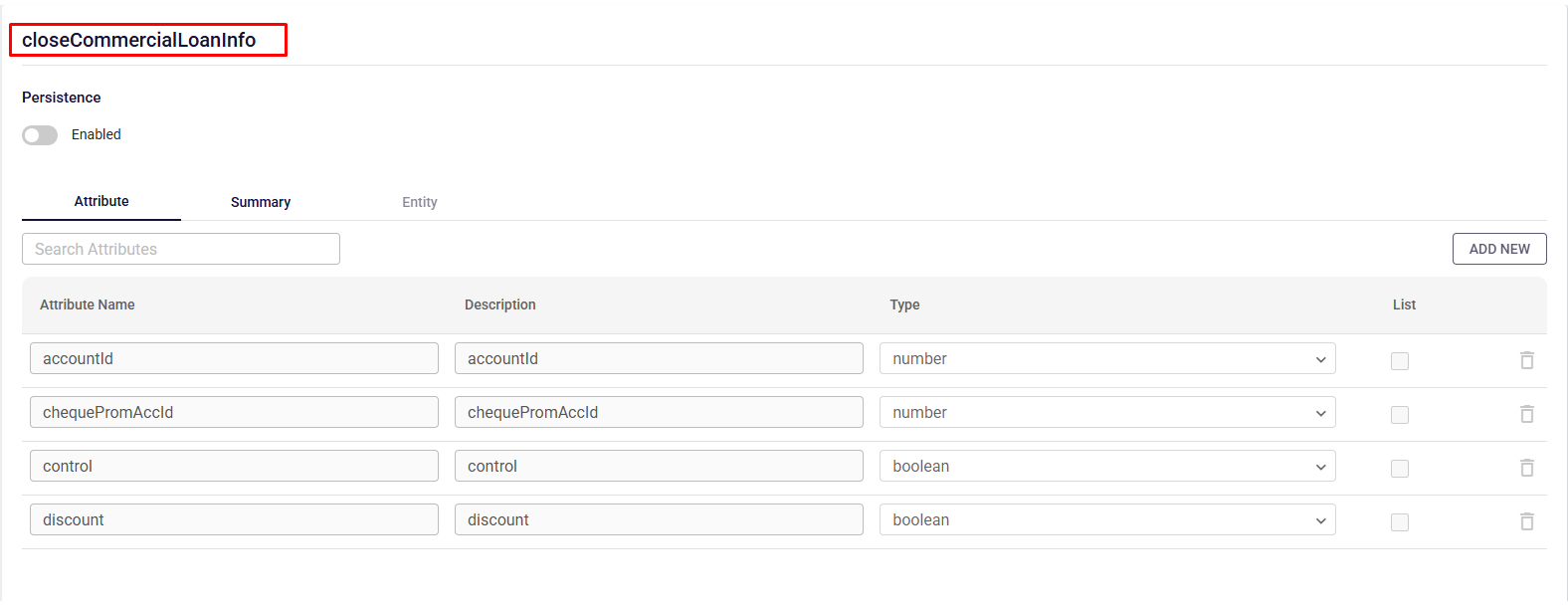
Task: Click trash icon for control attribute
Action: click(x=1526, y=468)
